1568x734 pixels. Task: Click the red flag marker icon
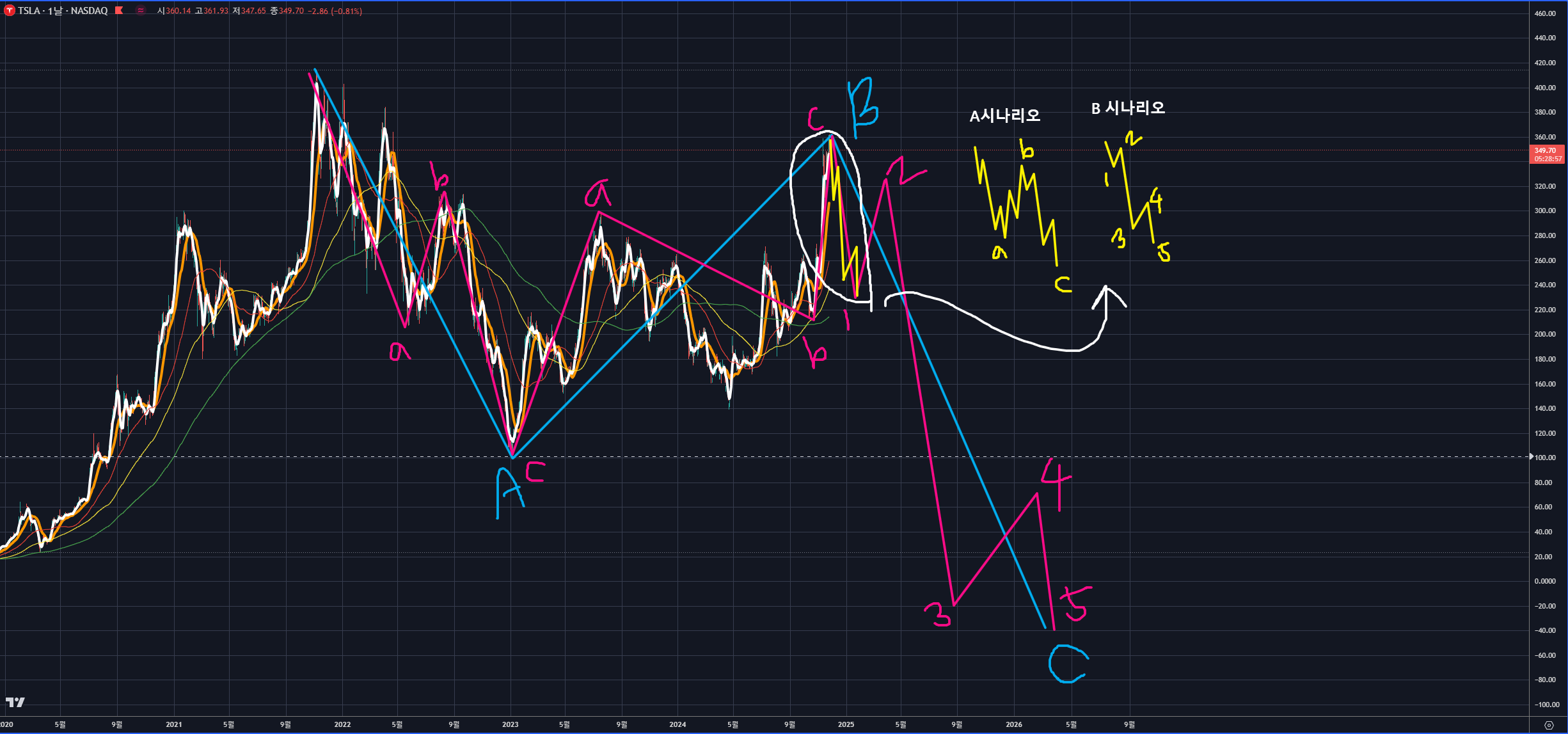coord(119,10)
